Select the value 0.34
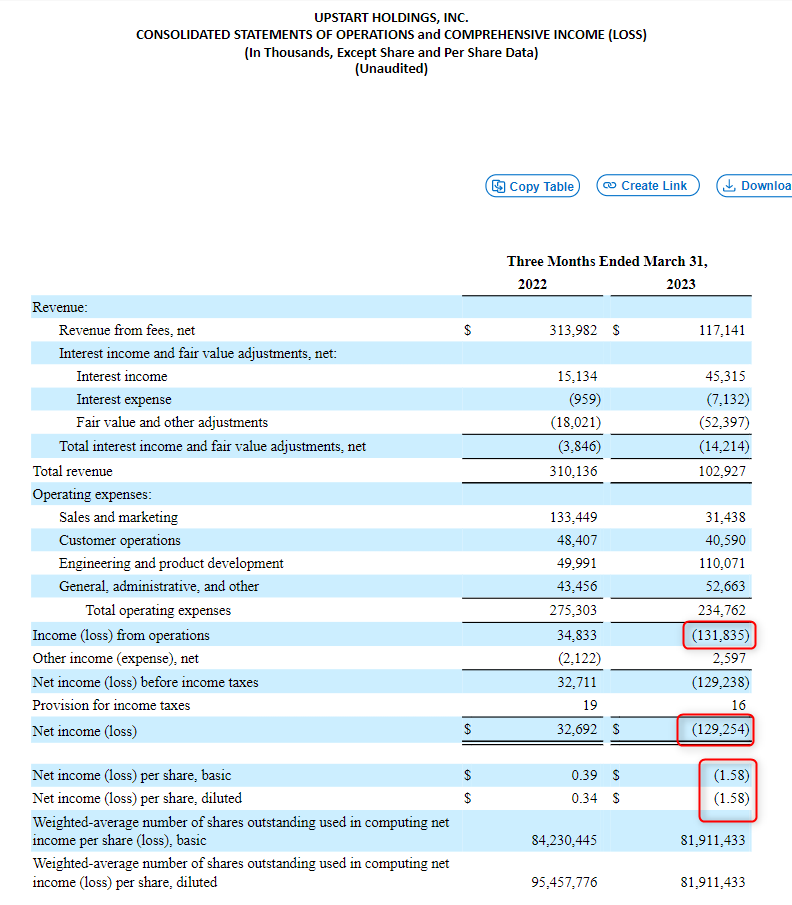Image resolution: width=792 pixels, height=905 pixels. [x=584, y=798]
